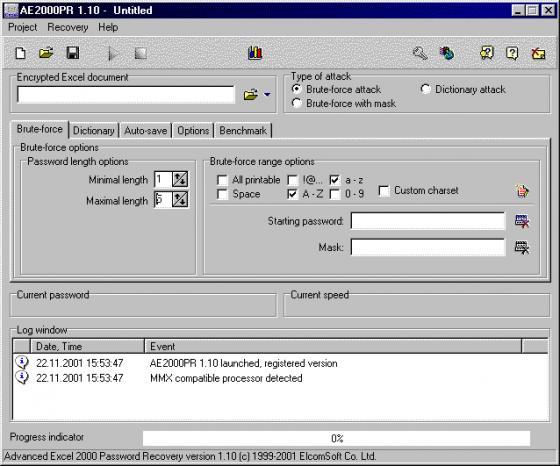The image size is (560, 466).
Task: Start recovery with the play arrow icon
Action: coord(113,54)
